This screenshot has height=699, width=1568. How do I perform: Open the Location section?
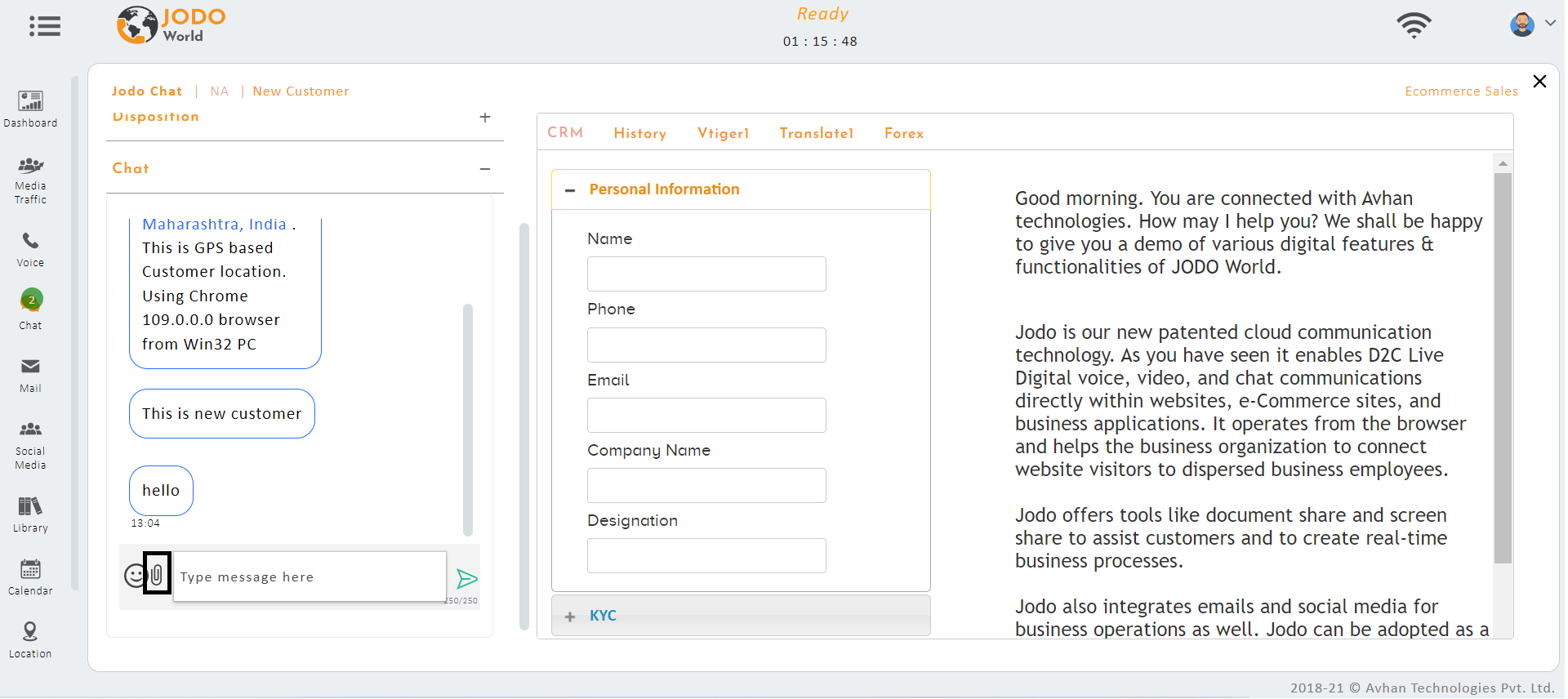(x=30, y=640)
